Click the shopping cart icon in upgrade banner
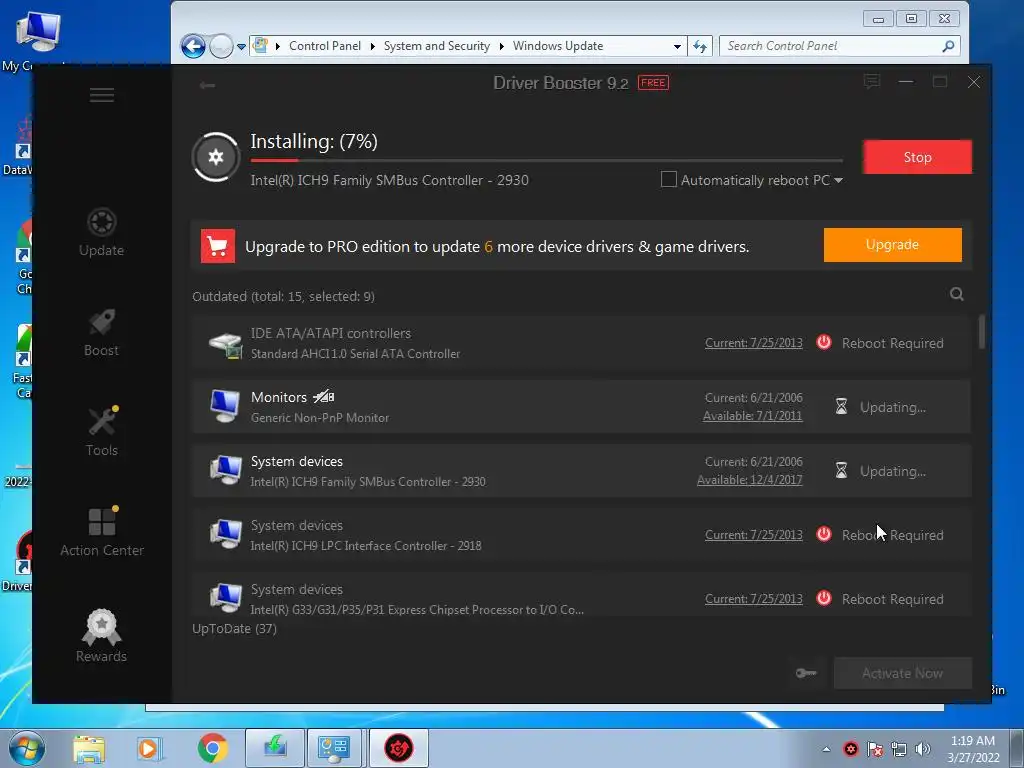 tap(217, 246)
